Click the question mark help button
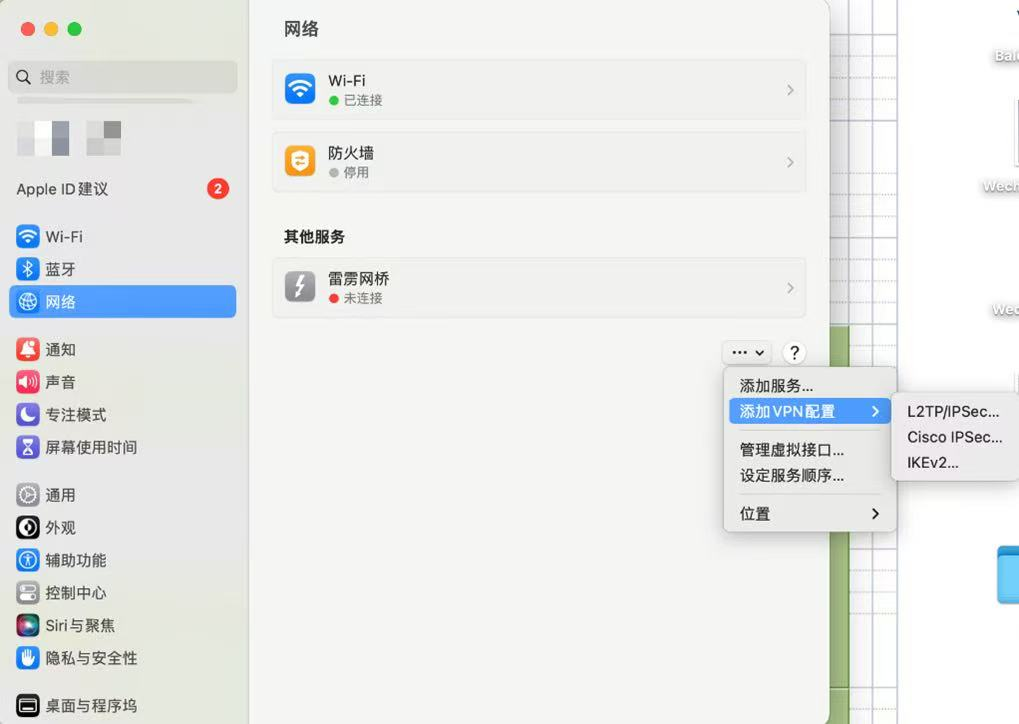Viewport: 1019px width, 724px height. pyautogui.click(x=794, y=352)
